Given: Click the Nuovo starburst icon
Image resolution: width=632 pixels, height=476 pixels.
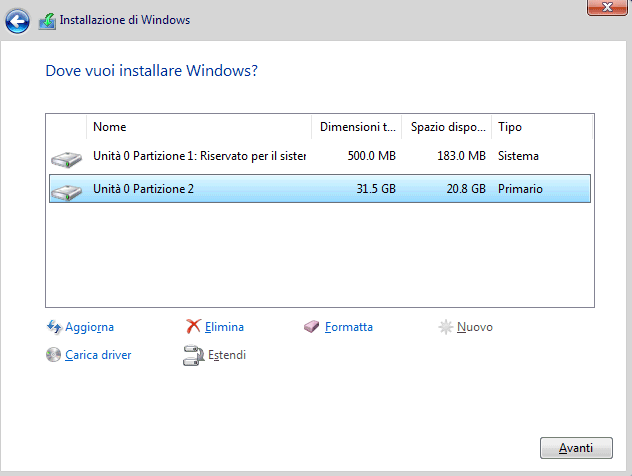Looking at the screenshot, I should coord(446,327).
